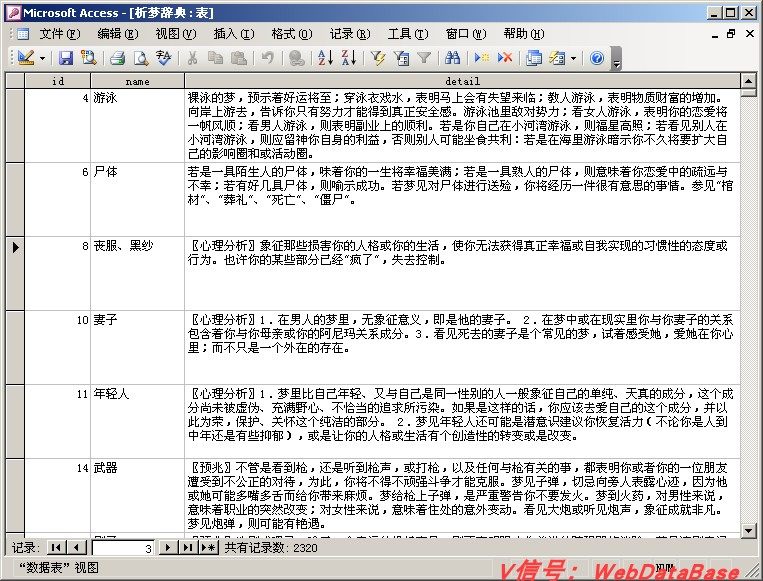
Task: Apply Filter By Selection icon
Action: (x=378, y=58)
